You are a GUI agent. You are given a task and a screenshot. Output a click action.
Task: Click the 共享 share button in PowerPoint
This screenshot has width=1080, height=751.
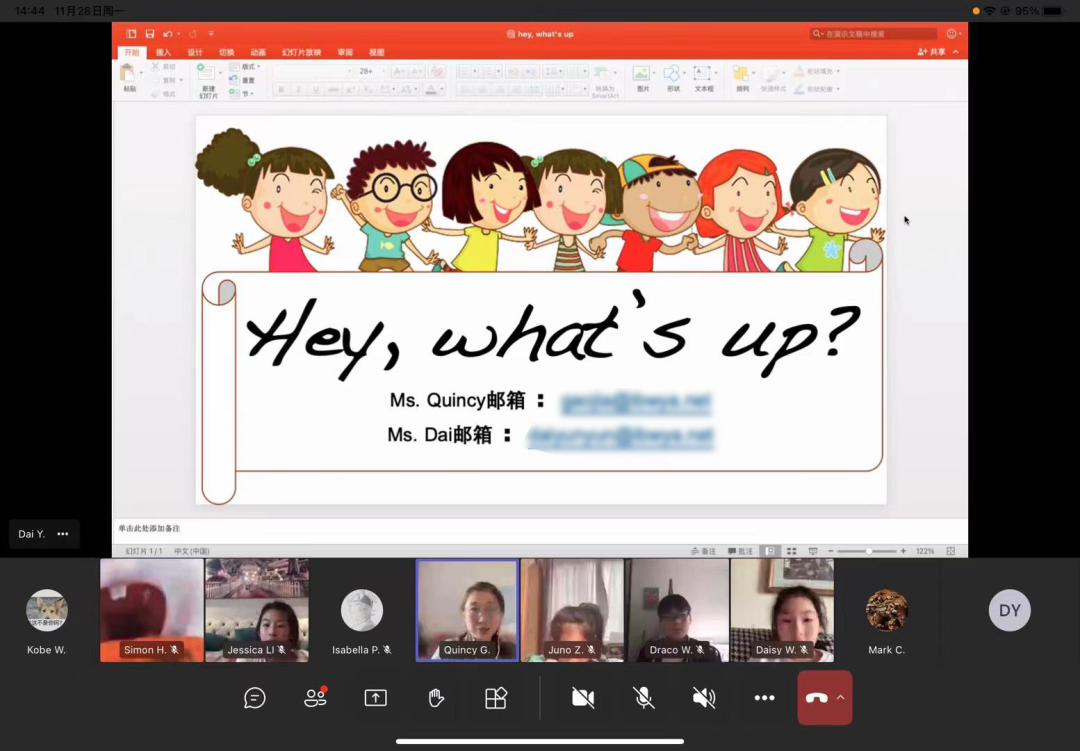click(932, 52)
